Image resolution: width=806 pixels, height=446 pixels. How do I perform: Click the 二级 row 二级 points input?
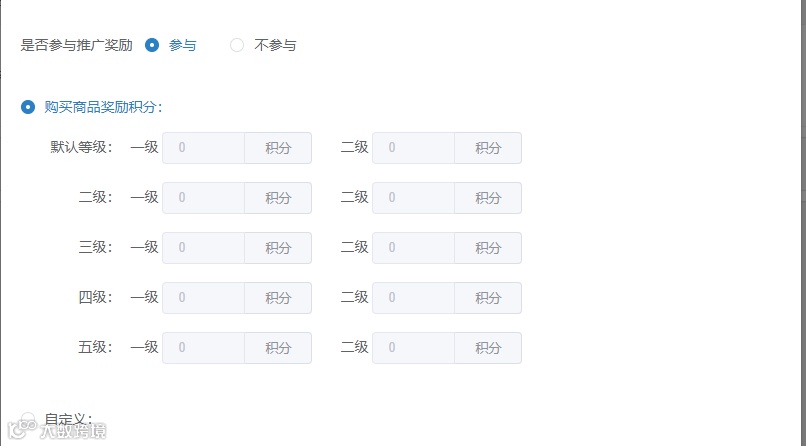(414, 198)
